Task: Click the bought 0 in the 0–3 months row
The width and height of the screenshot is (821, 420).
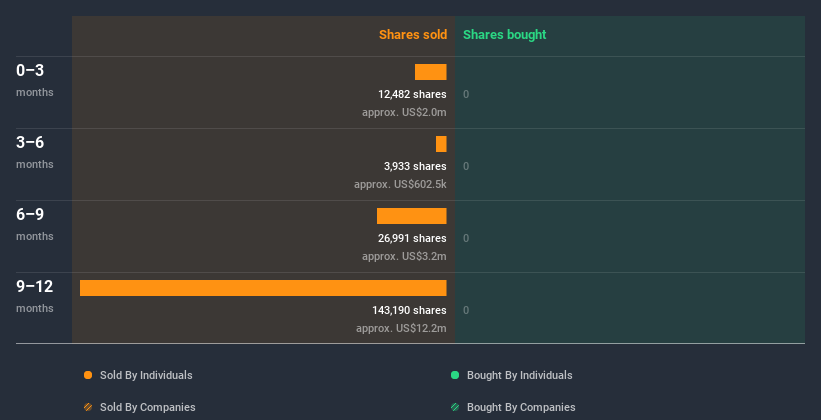Action: point(466,94)
